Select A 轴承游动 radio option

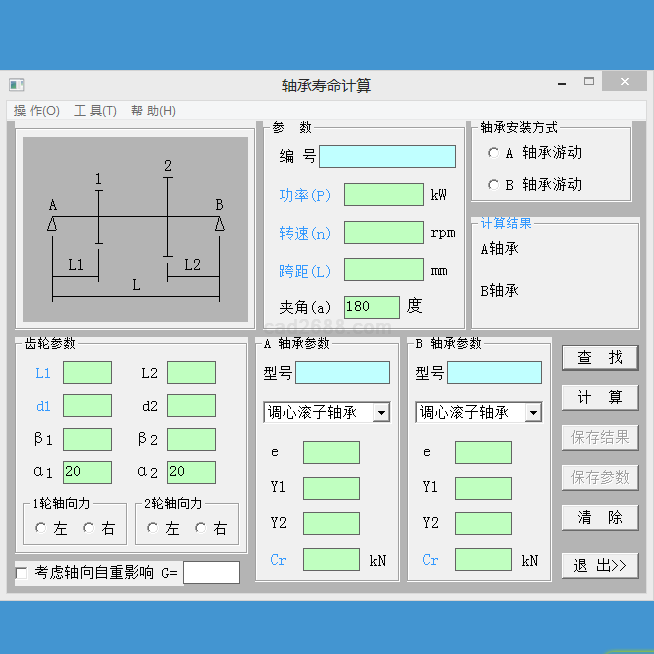pos(494,153)
